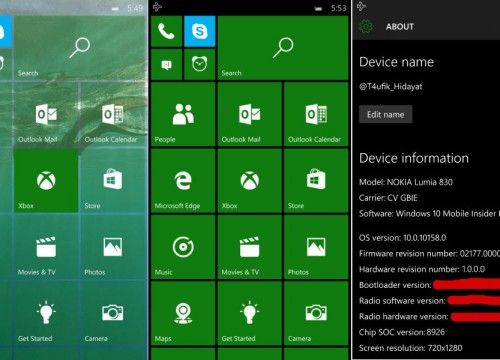Tap the status bar icon above the settings gear

pyautogui.click(x=361, y=6)
